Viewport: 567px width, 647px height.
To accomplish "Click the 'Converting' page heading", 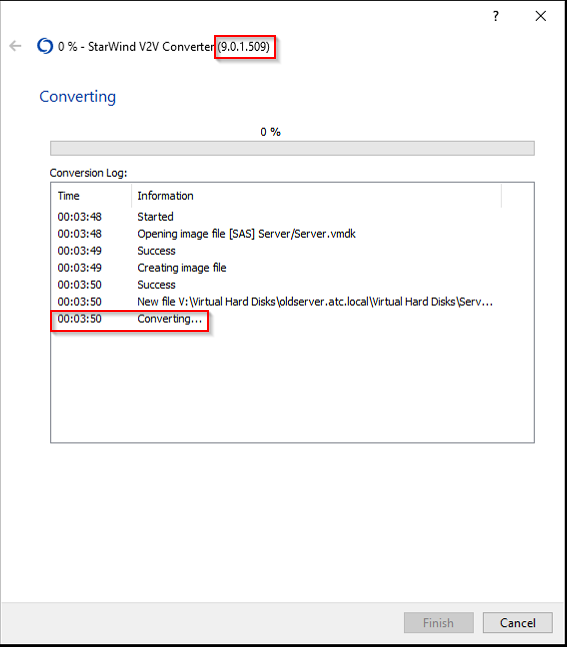I will [78, 97].
